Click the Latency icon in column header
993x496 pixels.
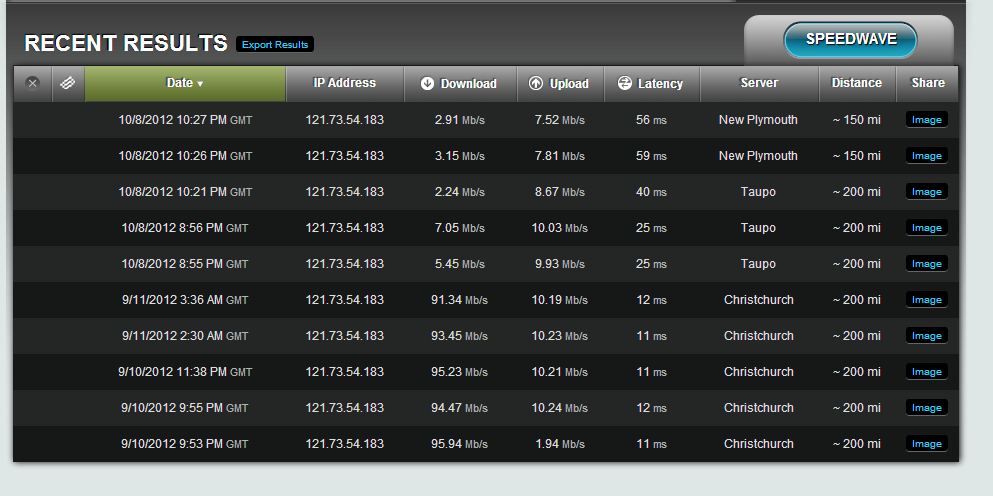[x=624, y=83]
